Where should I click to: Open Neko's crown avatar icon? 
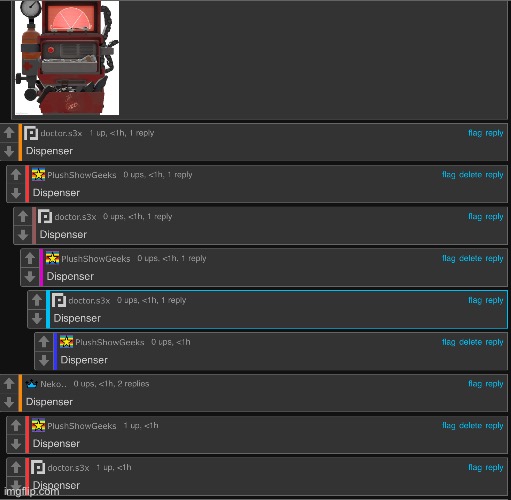click(31, 384)
